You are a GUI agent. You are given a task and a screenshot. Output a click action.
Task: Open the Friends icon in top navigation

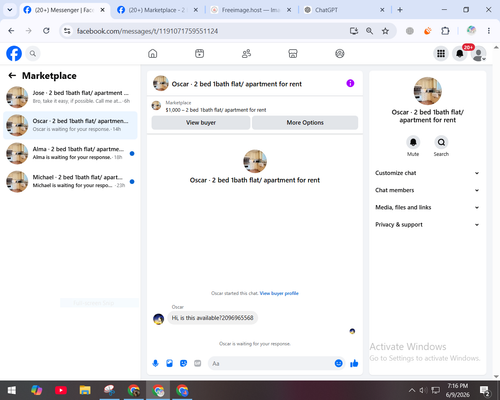click(x=246, y=53)
